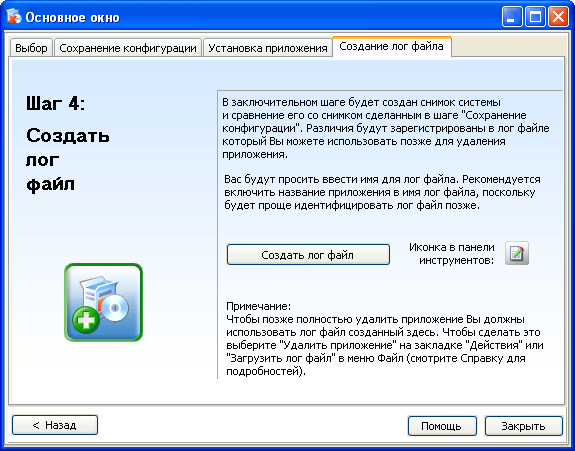Image resolution: width=575 pixels, height=451 pixels.
Task: Minimize the Основное окно window
Action: (512, 17)
